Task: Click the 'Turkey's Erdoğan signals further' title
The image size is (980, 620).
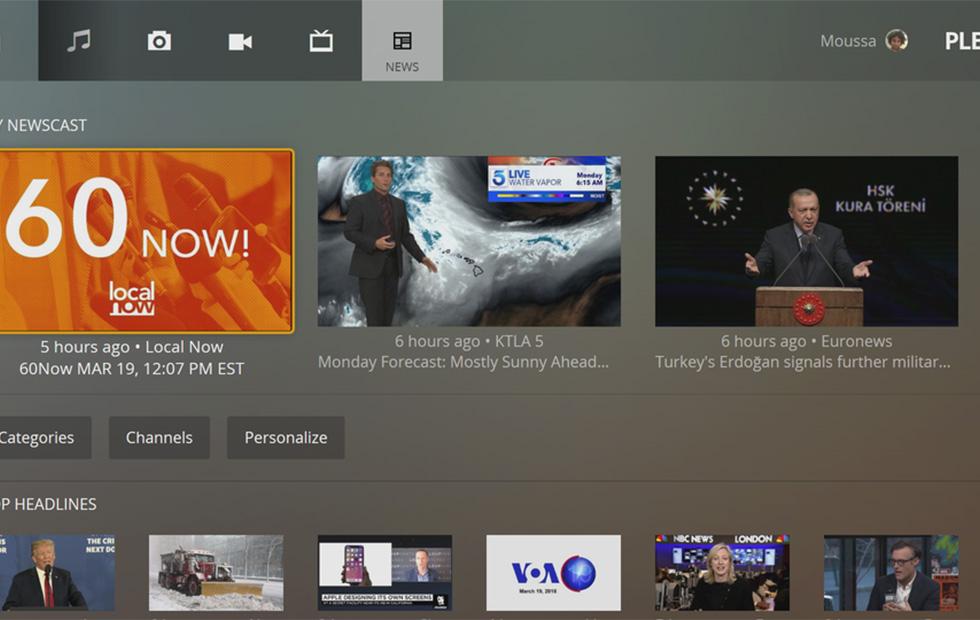Action: [803, 362]
